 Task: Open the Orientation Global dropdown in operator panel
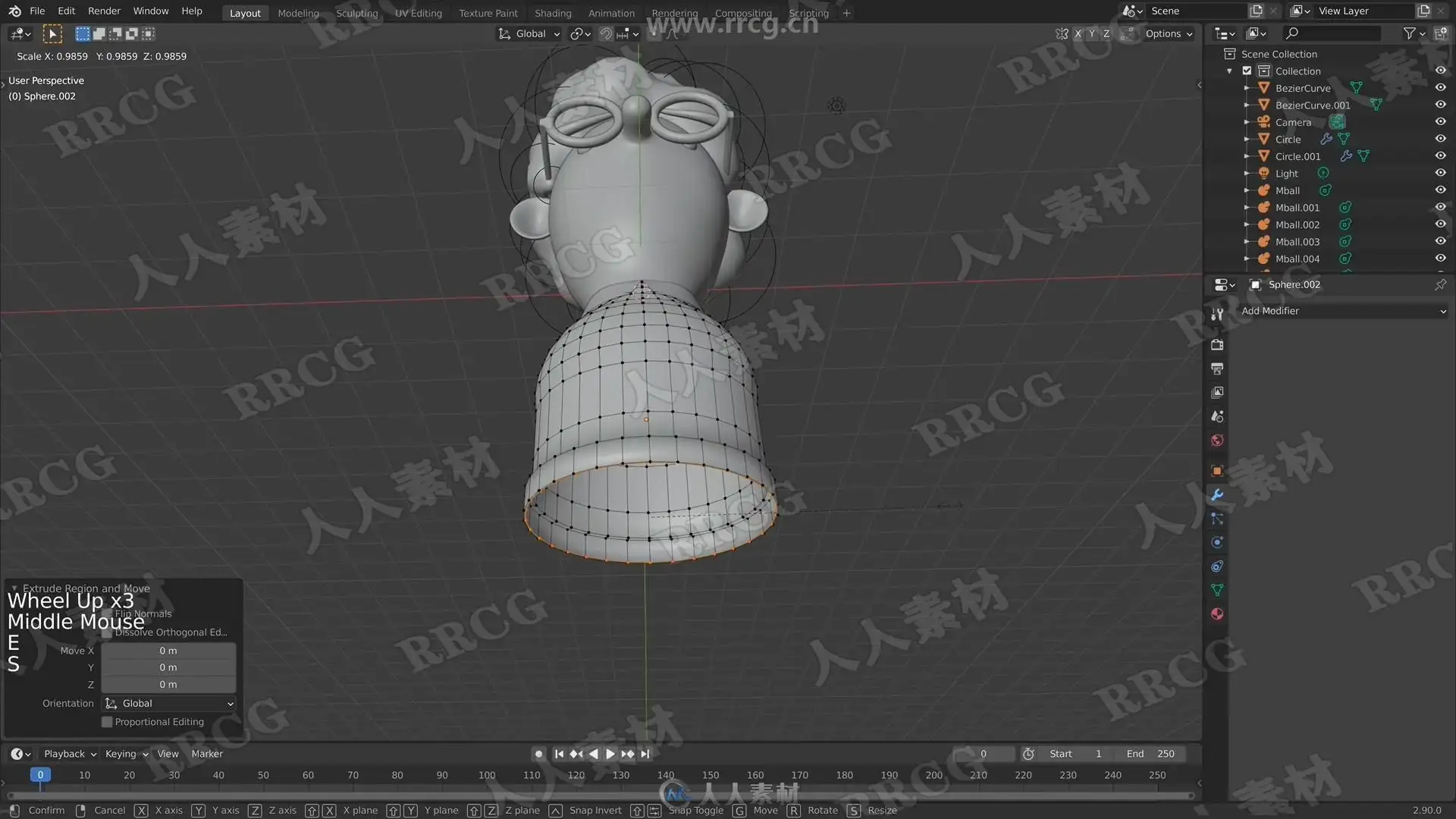pos(168,704)
